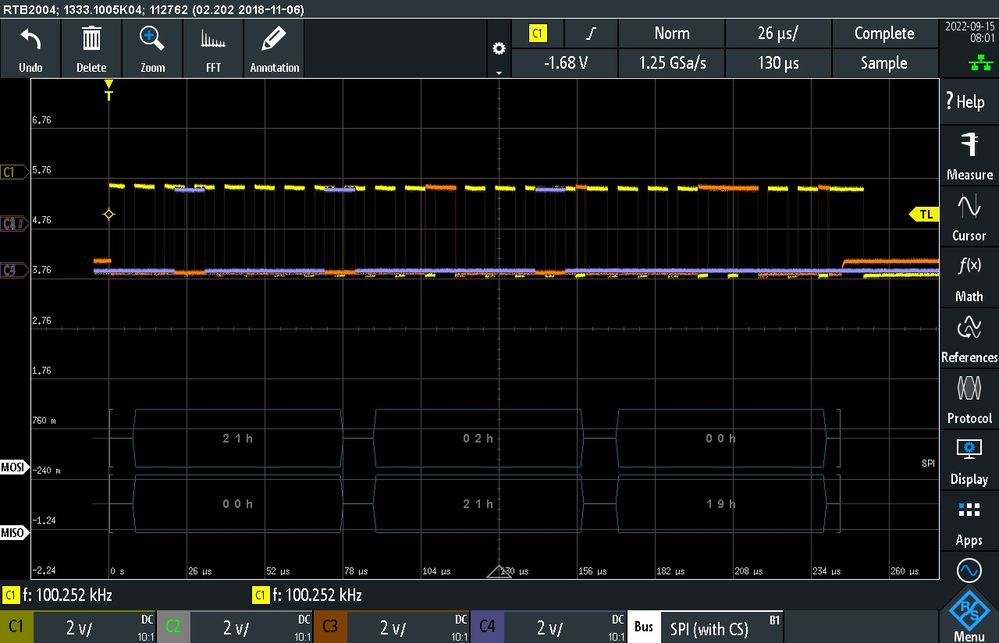Select the yellow TL trigger level marker
999x643 pixels.
(924, 215)
